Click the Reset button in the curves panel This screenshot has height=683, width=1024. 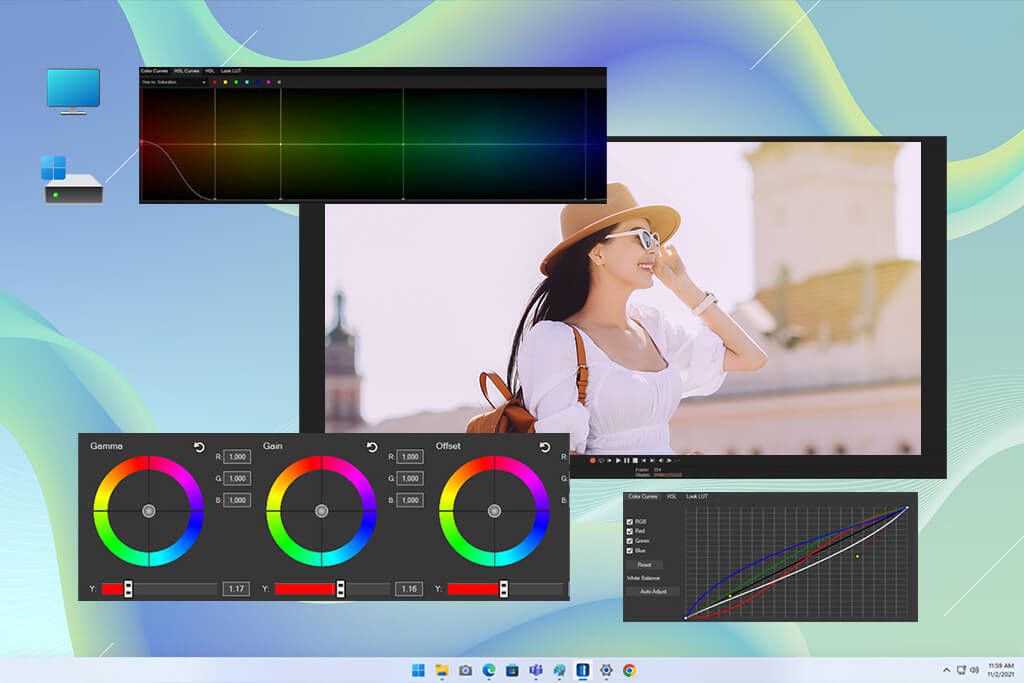[x=646, y=564]
